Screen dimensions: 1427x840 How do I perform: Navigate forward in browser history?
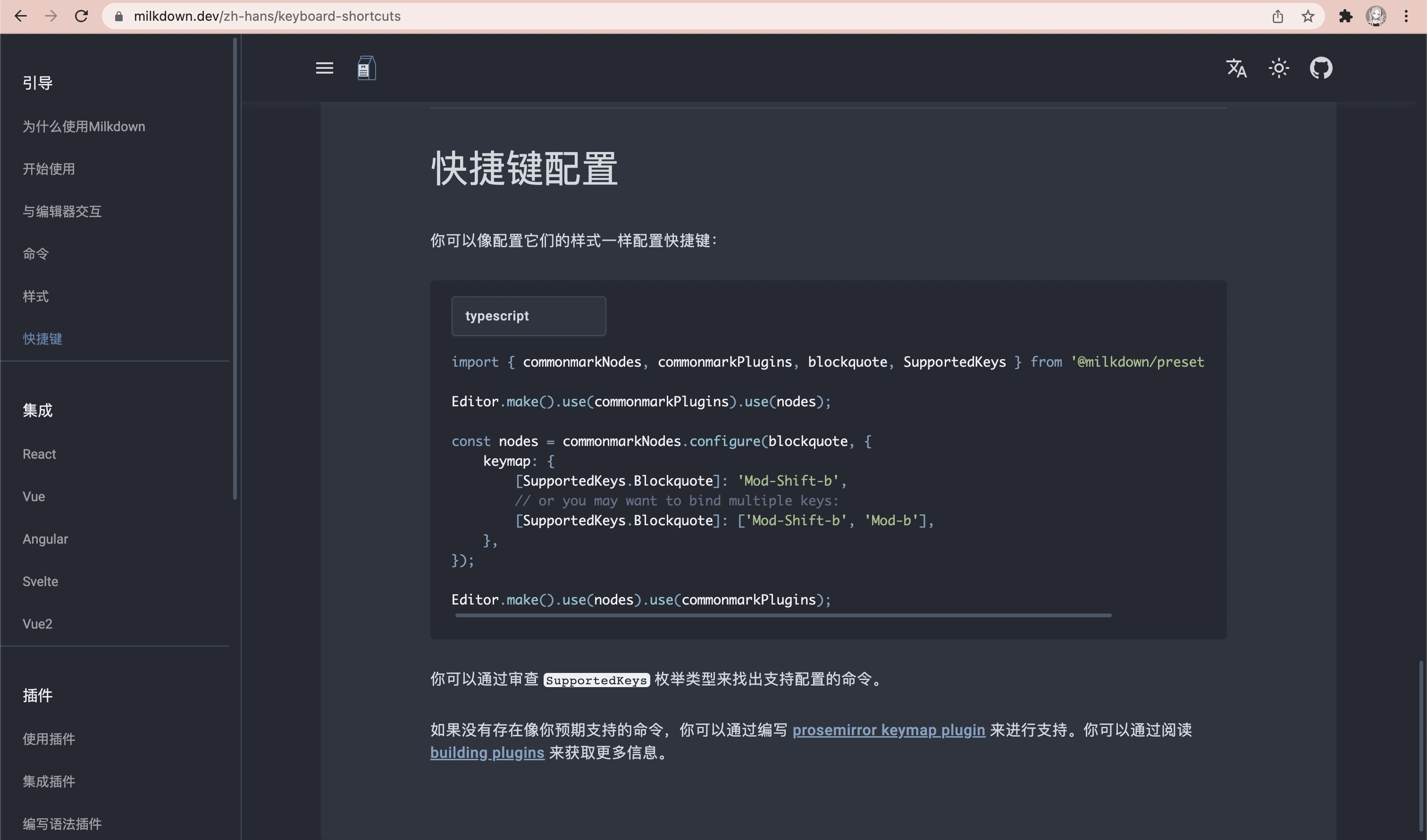coord(51,16)
